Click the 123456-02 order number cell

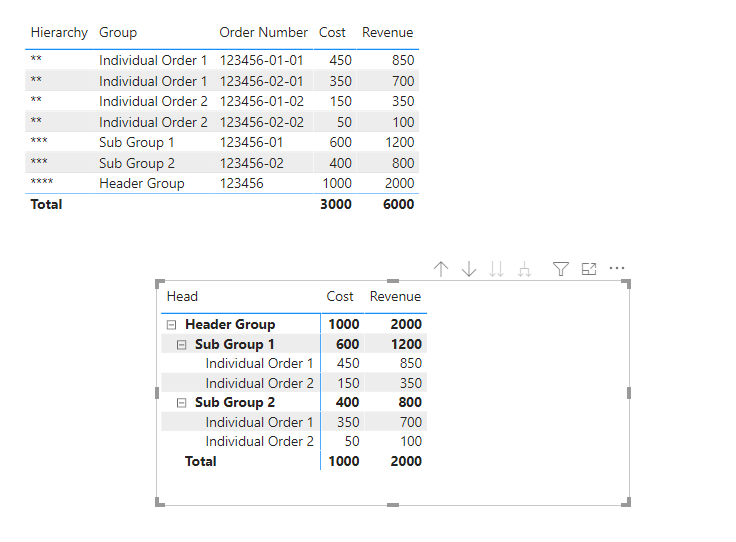[252, 163]
